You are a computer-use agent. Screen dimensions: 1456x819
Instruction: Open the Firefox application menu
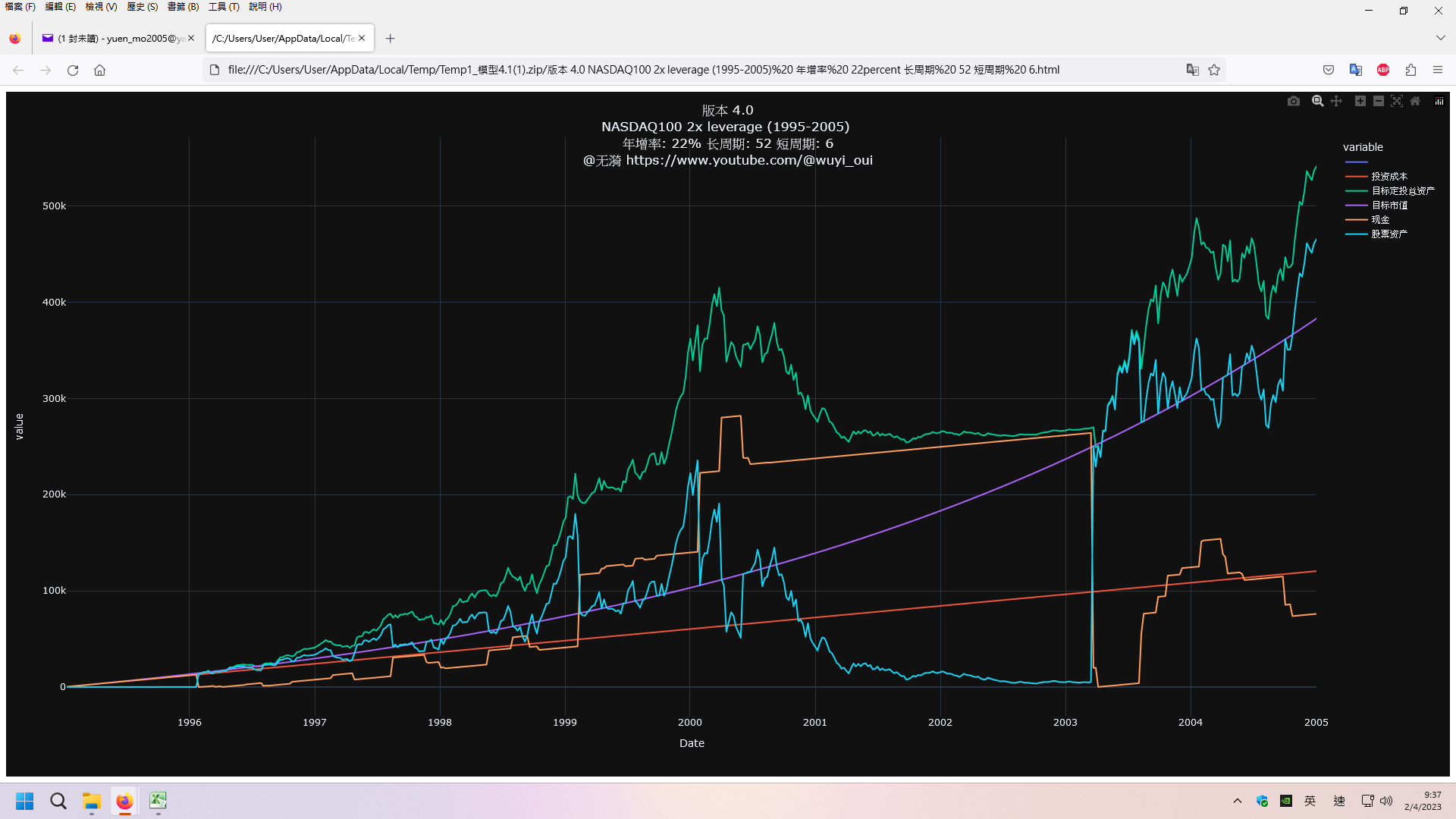[1438, 70]
